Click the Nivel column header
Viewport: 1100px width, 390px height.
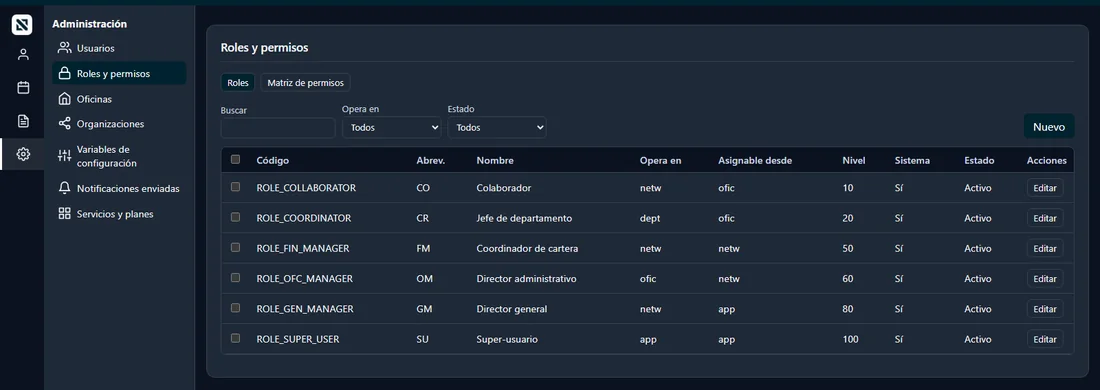[854, 161]
